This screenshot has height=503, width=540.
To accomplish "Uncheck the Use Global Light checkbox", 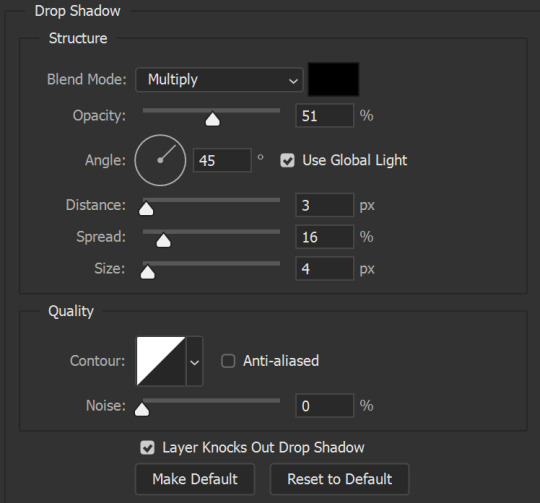I will pos(287,160).
